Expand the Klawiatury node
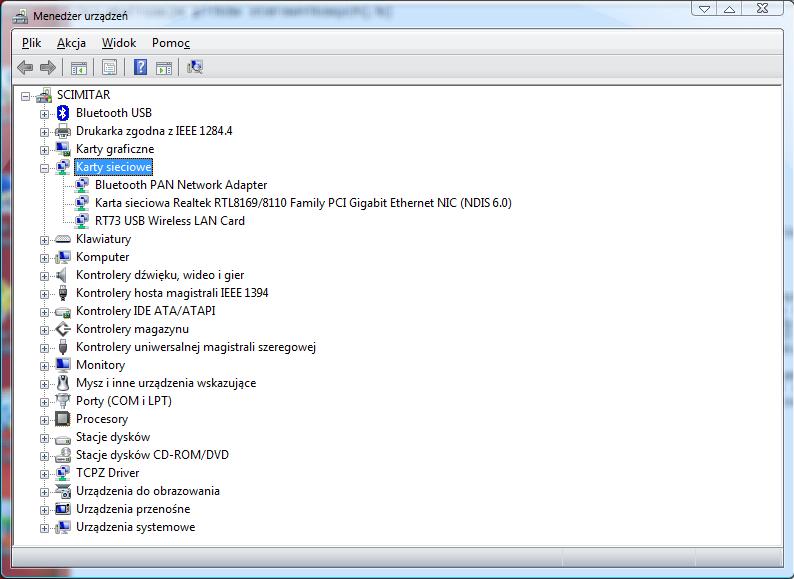The width and height of the screenshot is (794, 579). tap(45, 240)
